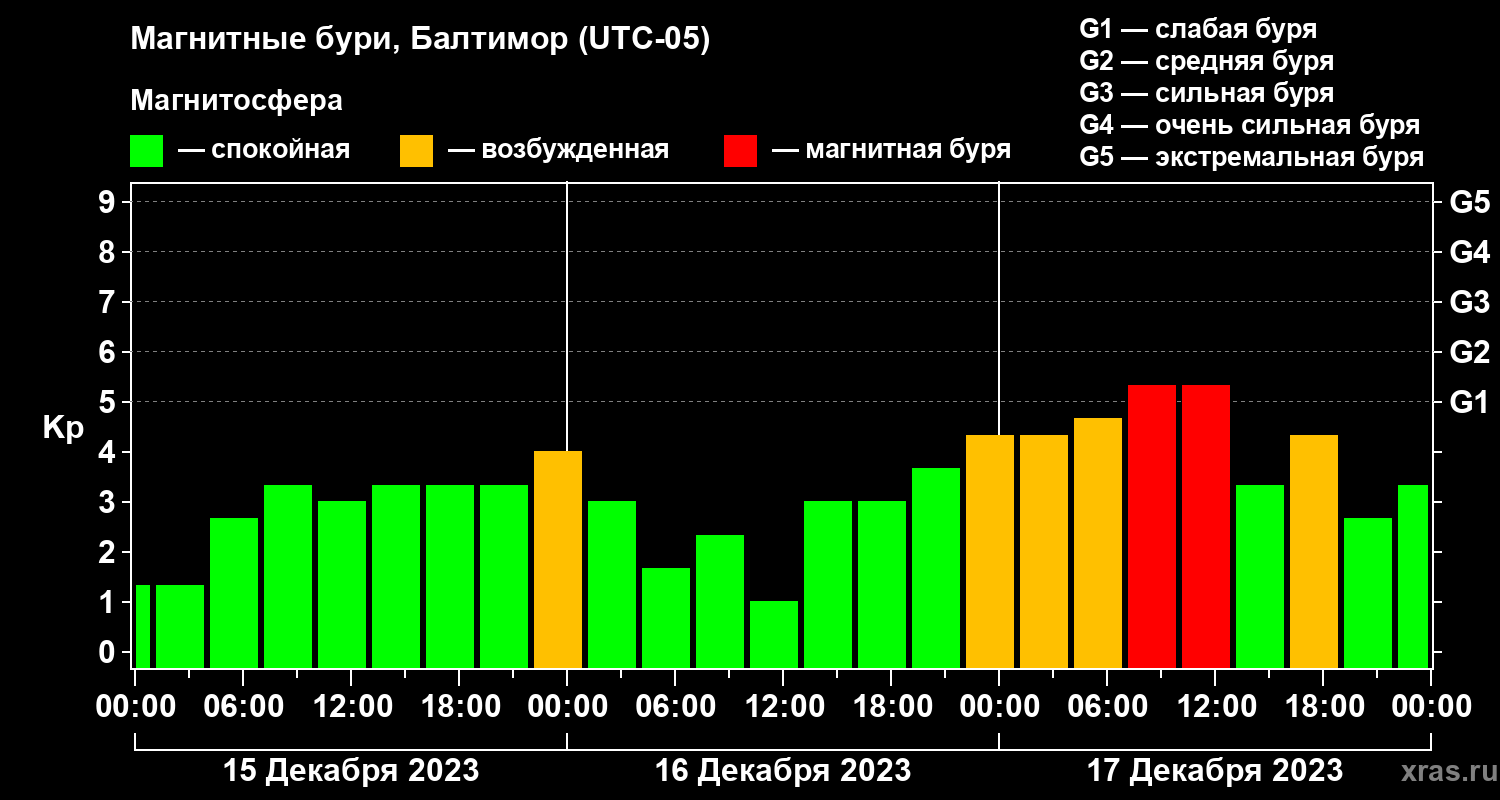
Task: Click the 'Kp' axis label
Action: coord(63,427)
